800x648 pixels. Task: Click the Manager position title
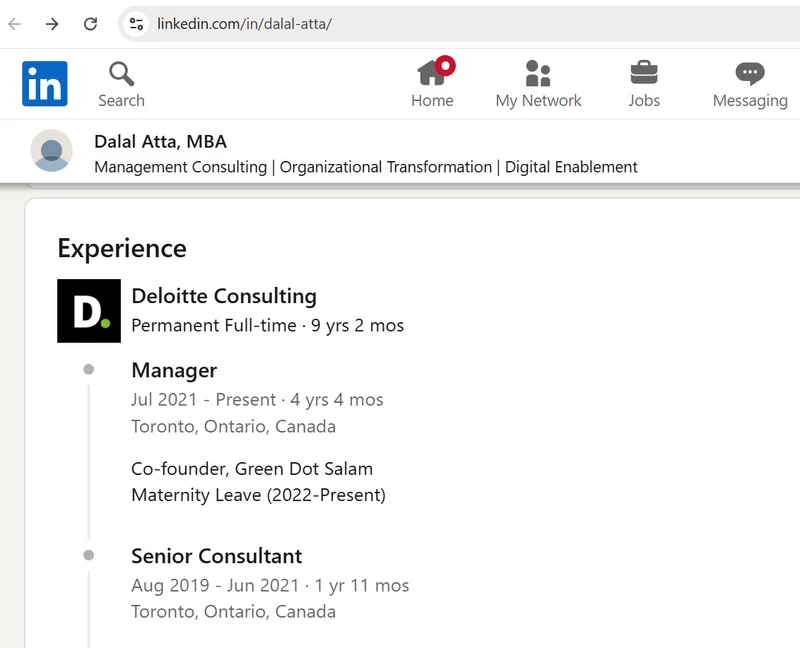[x=174, y=370]
